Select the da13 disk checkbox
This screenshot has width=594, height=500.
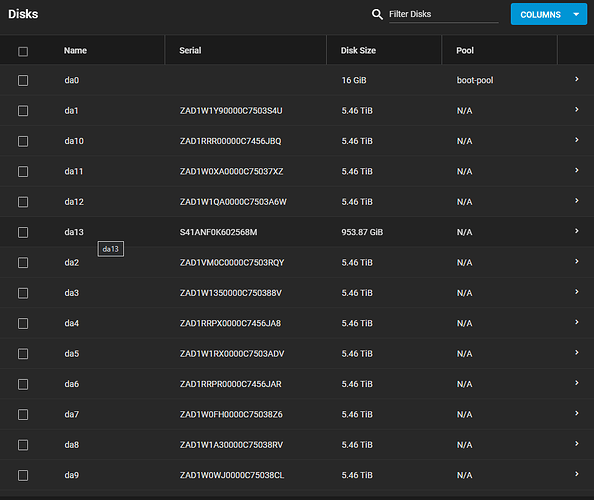tap(23, 232)
